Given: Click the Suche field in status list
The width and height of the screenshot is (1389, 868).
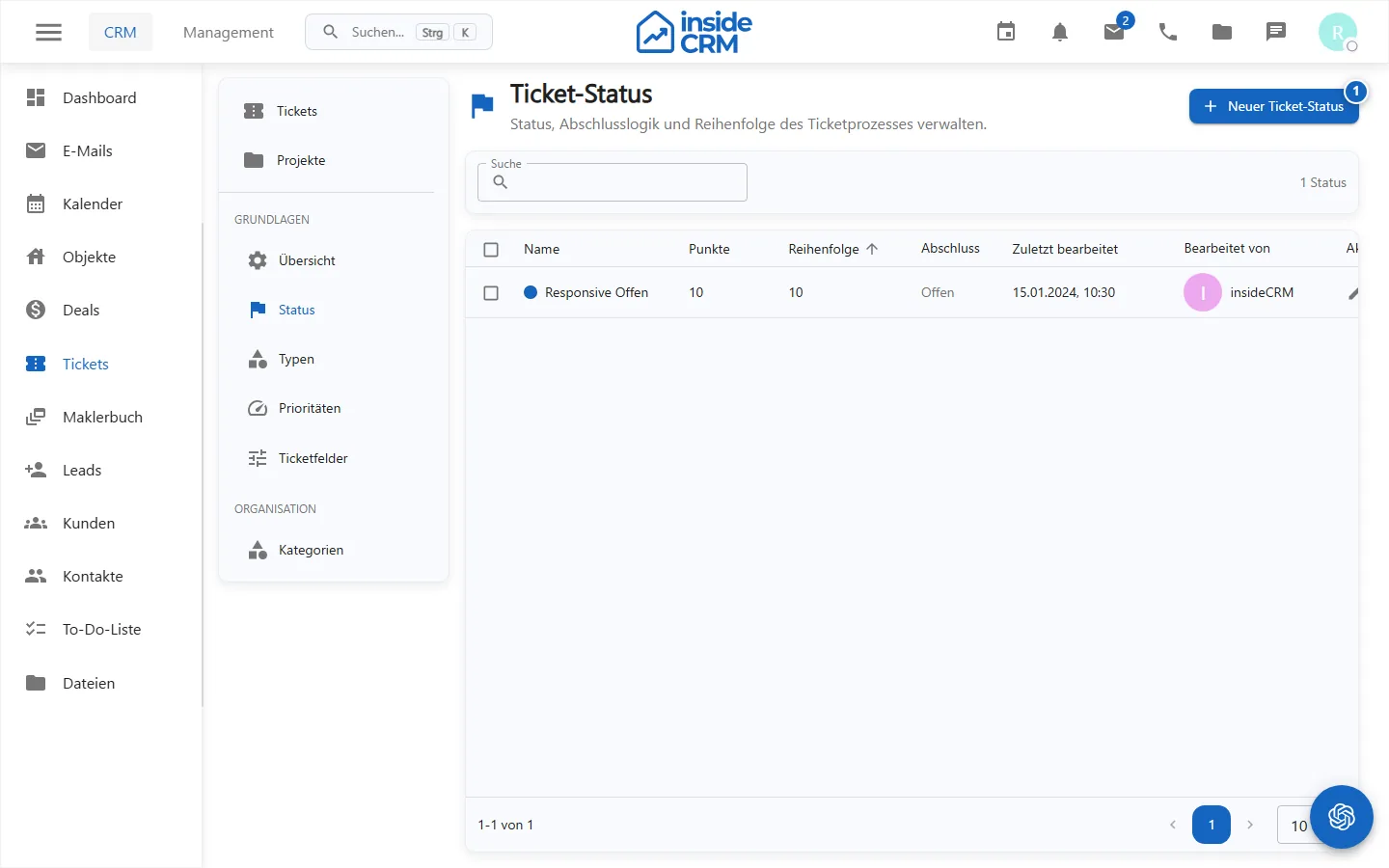Looking at the screenshot, I should pyautogui.click(x=613, y=182).
